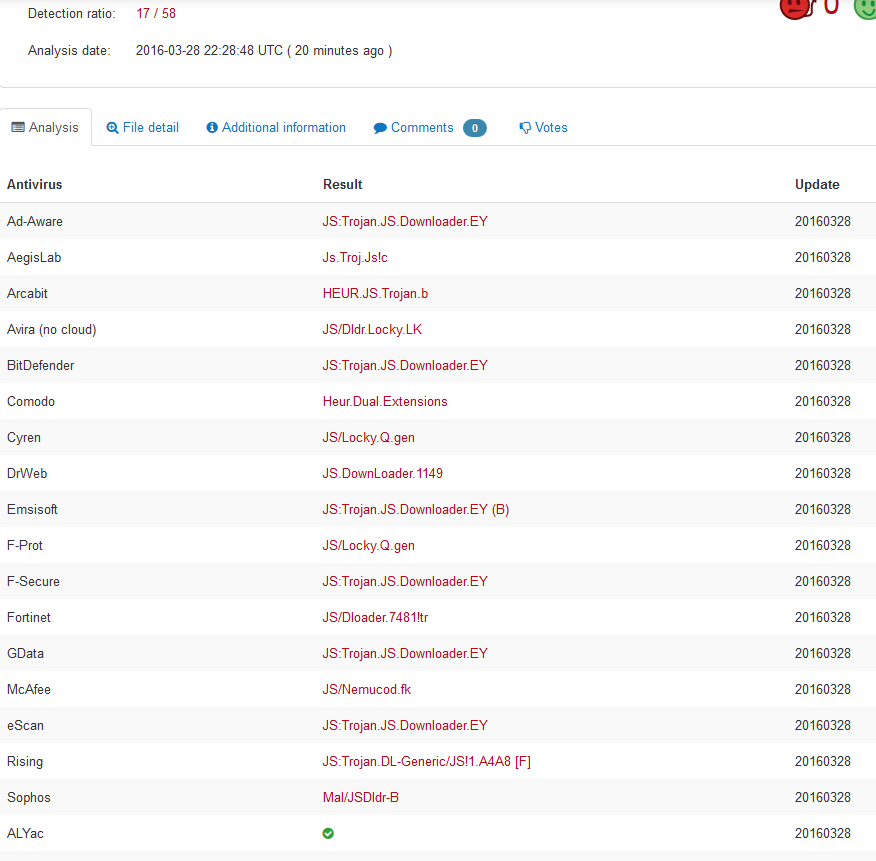Click the analysis date 2016-03-28 22:28:48 UTC
The width and height of the screenshot is (876, 861).
pos(209,50)
